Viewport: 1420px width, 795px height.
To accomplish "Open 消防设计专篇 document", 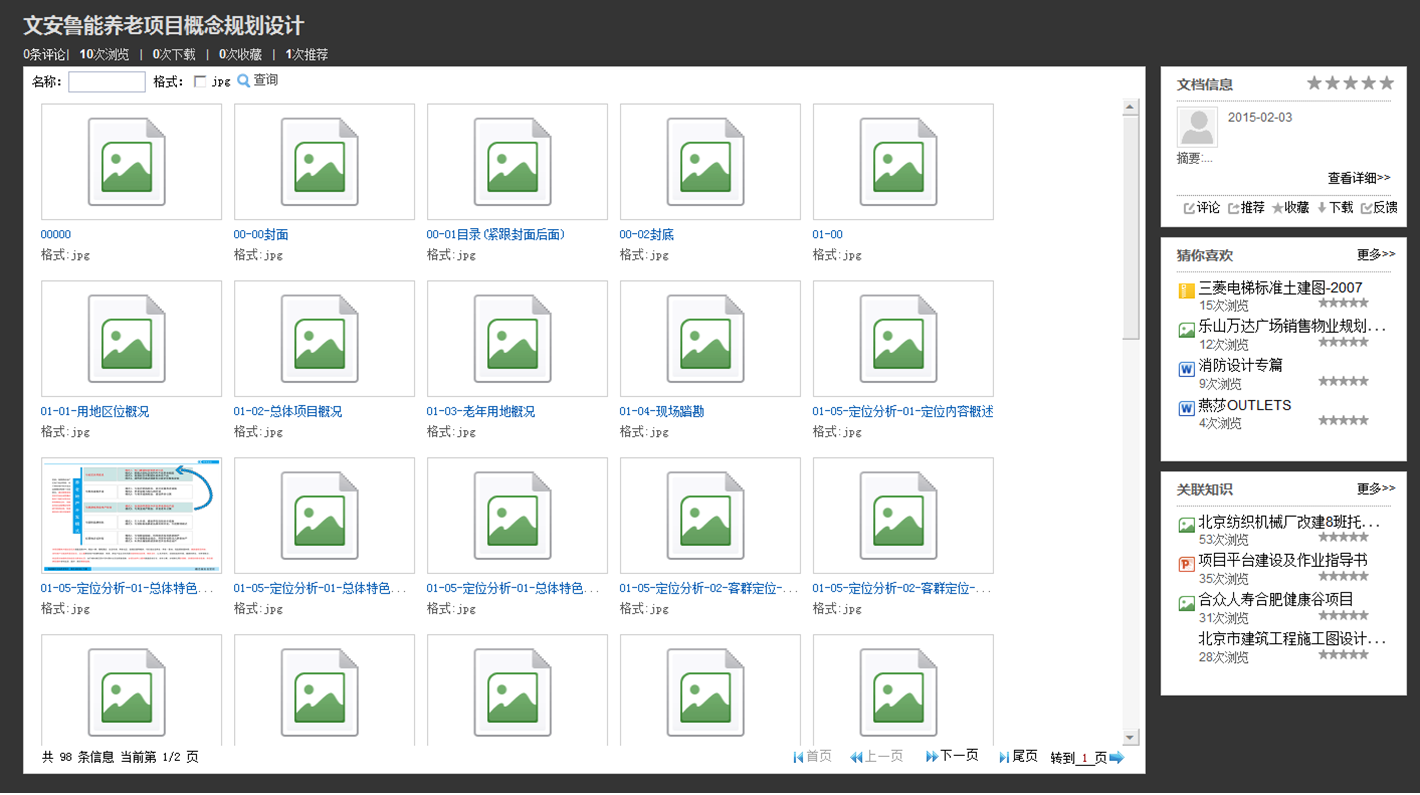I will [1240, 366].
